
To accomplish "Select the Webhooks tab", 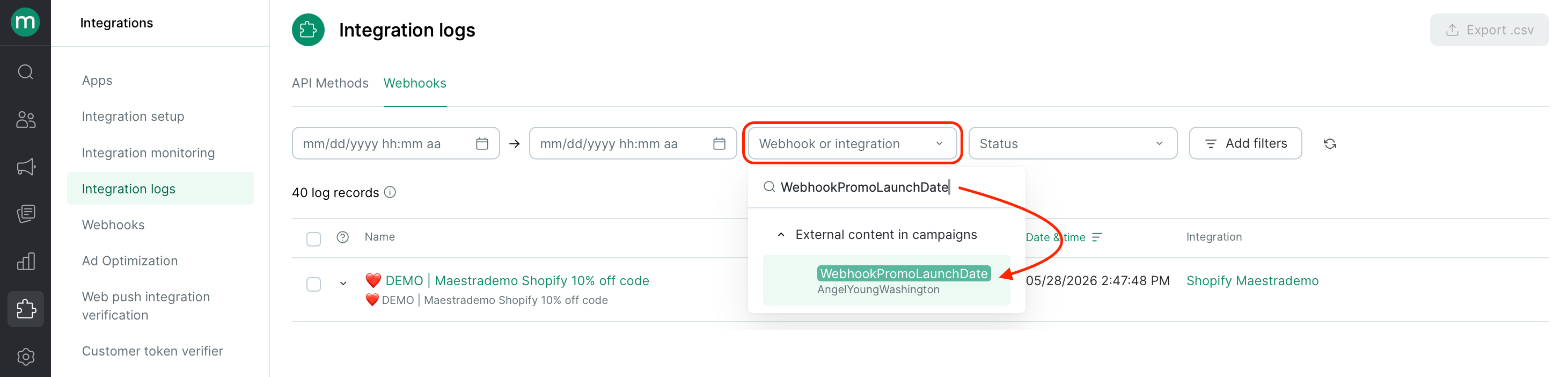I will click(x=414, y=83).
